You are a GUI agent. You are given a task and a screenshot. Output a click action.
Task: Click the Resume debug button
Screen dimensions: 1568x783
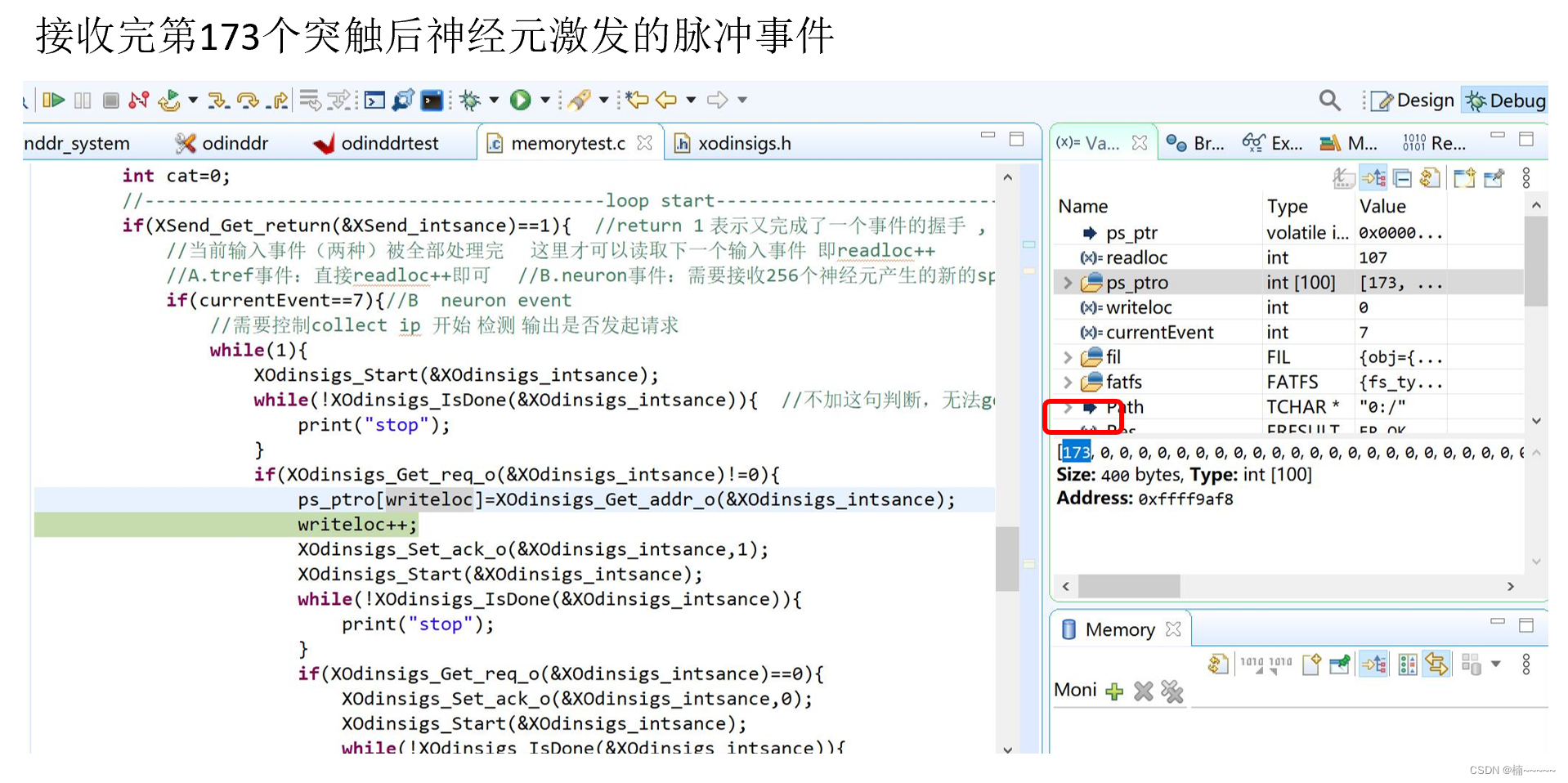point(53,100)
